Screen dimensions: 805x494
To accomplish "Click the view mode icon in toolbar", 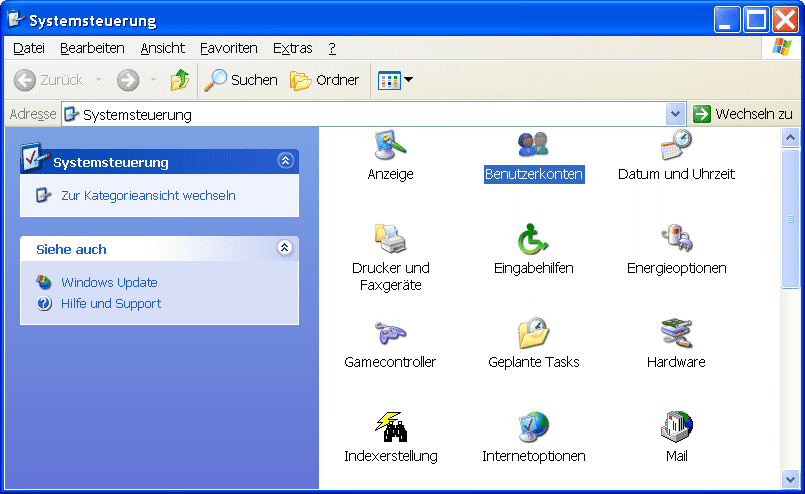I will (389, 81).
